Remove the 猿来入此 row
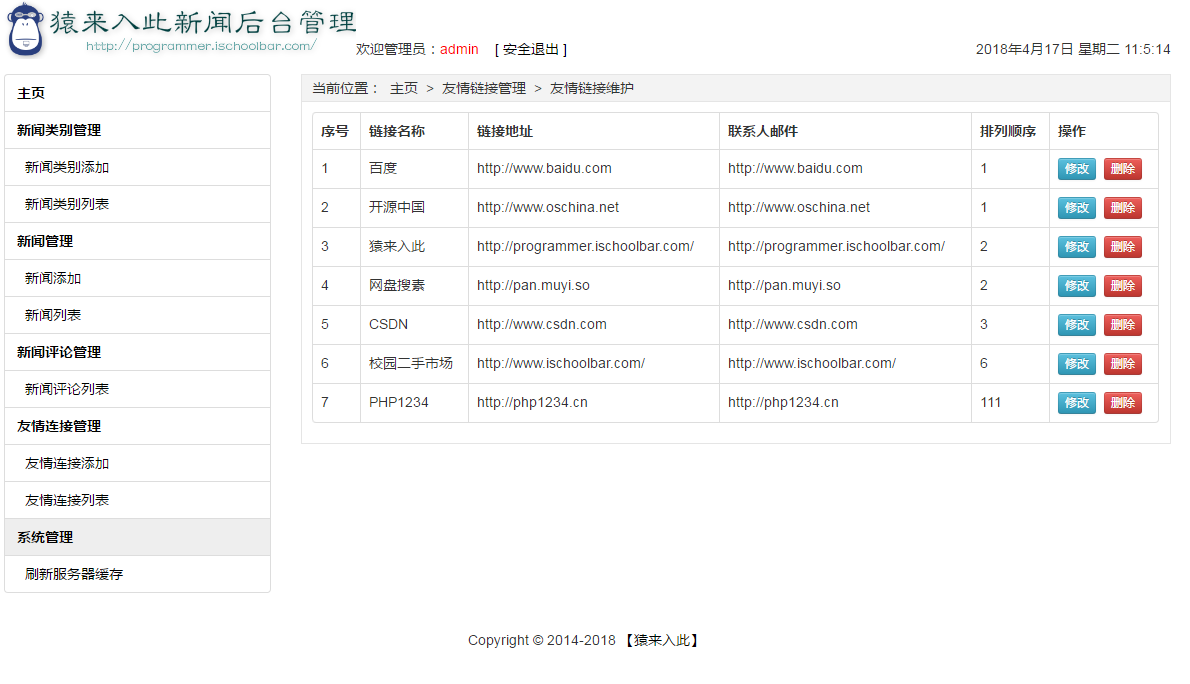 tap(1122, 247)
